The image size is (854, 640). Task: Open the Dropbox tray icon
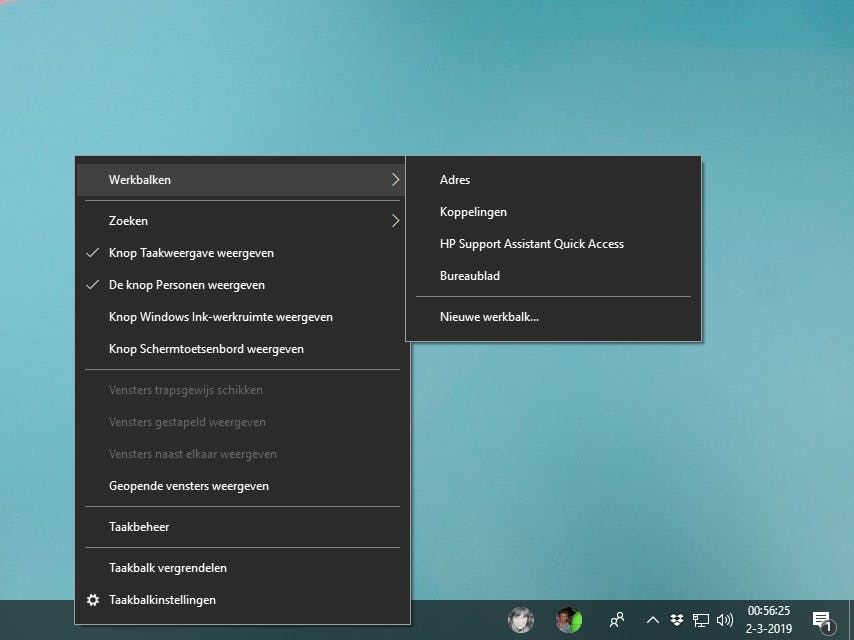click(x=677, y=620)
